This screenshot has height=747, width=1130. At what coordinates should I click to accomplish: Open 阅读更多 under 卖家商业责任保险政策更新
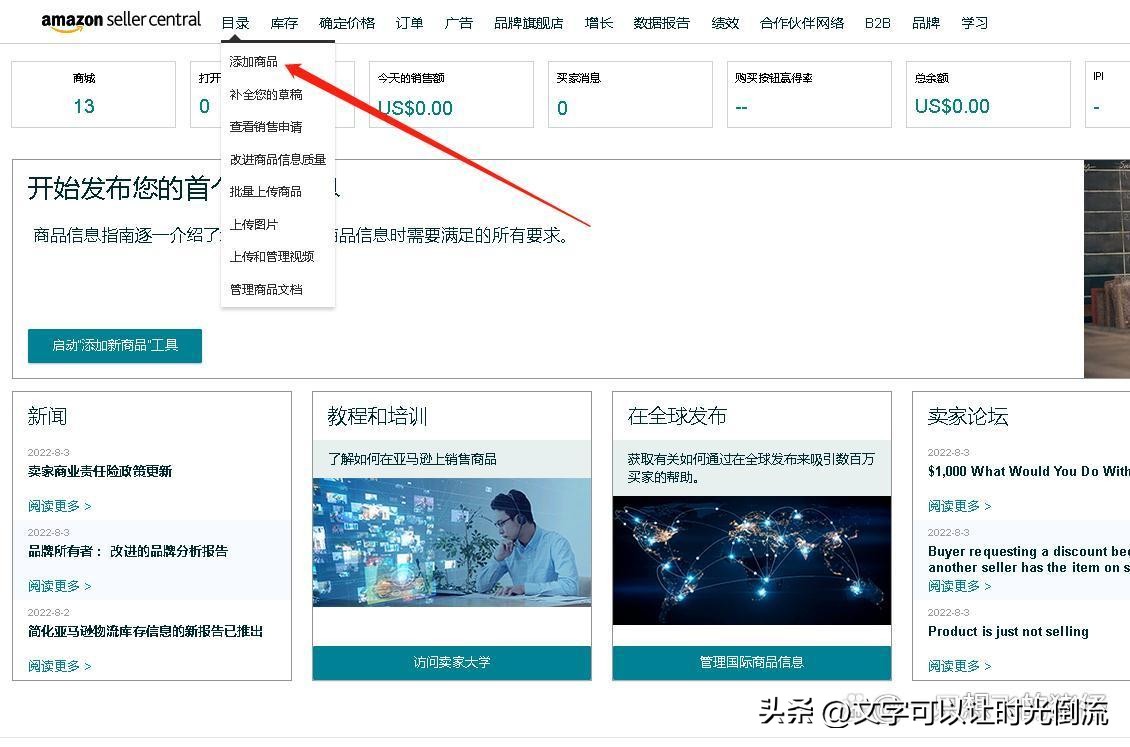59,505
